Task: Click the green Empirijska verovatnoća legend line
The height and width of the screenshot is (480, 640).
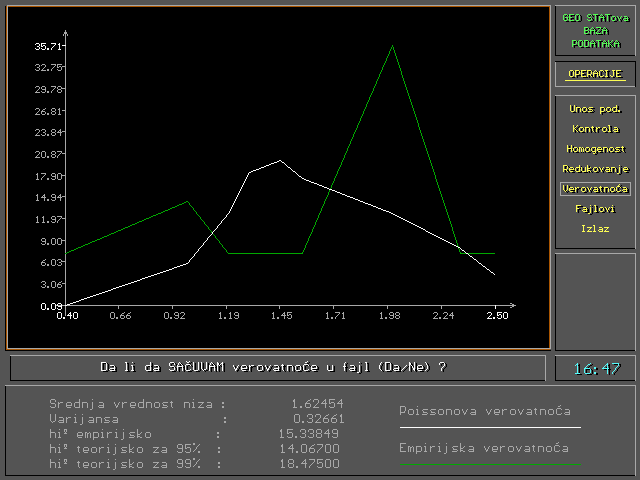Action: click(489, 464)
